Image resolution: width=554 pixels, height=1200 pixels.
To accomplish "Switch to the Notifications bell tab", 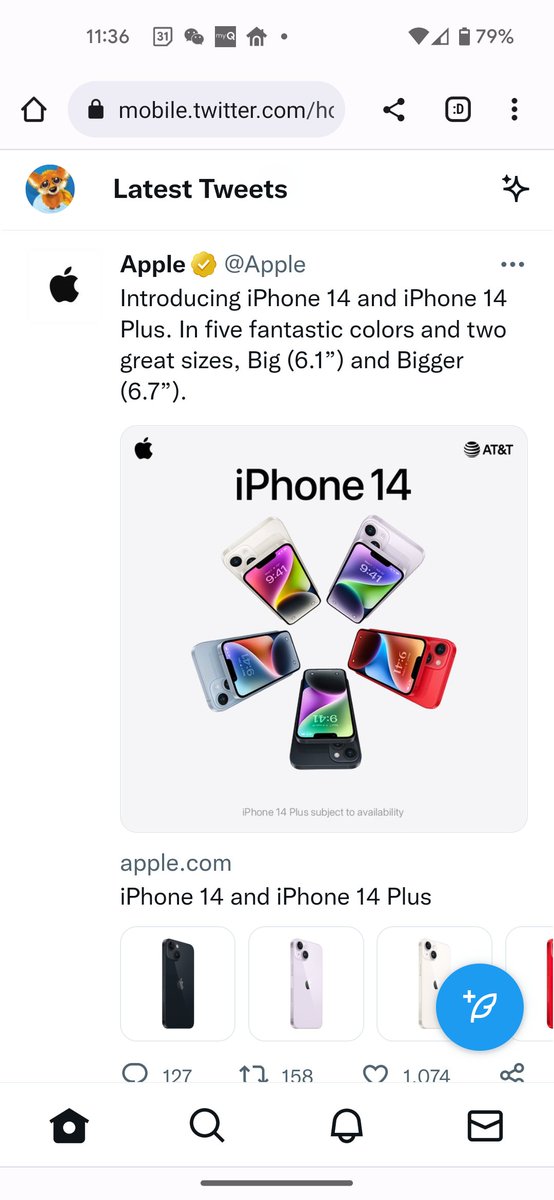I will pyautogui.click(x=346, y=1126).
